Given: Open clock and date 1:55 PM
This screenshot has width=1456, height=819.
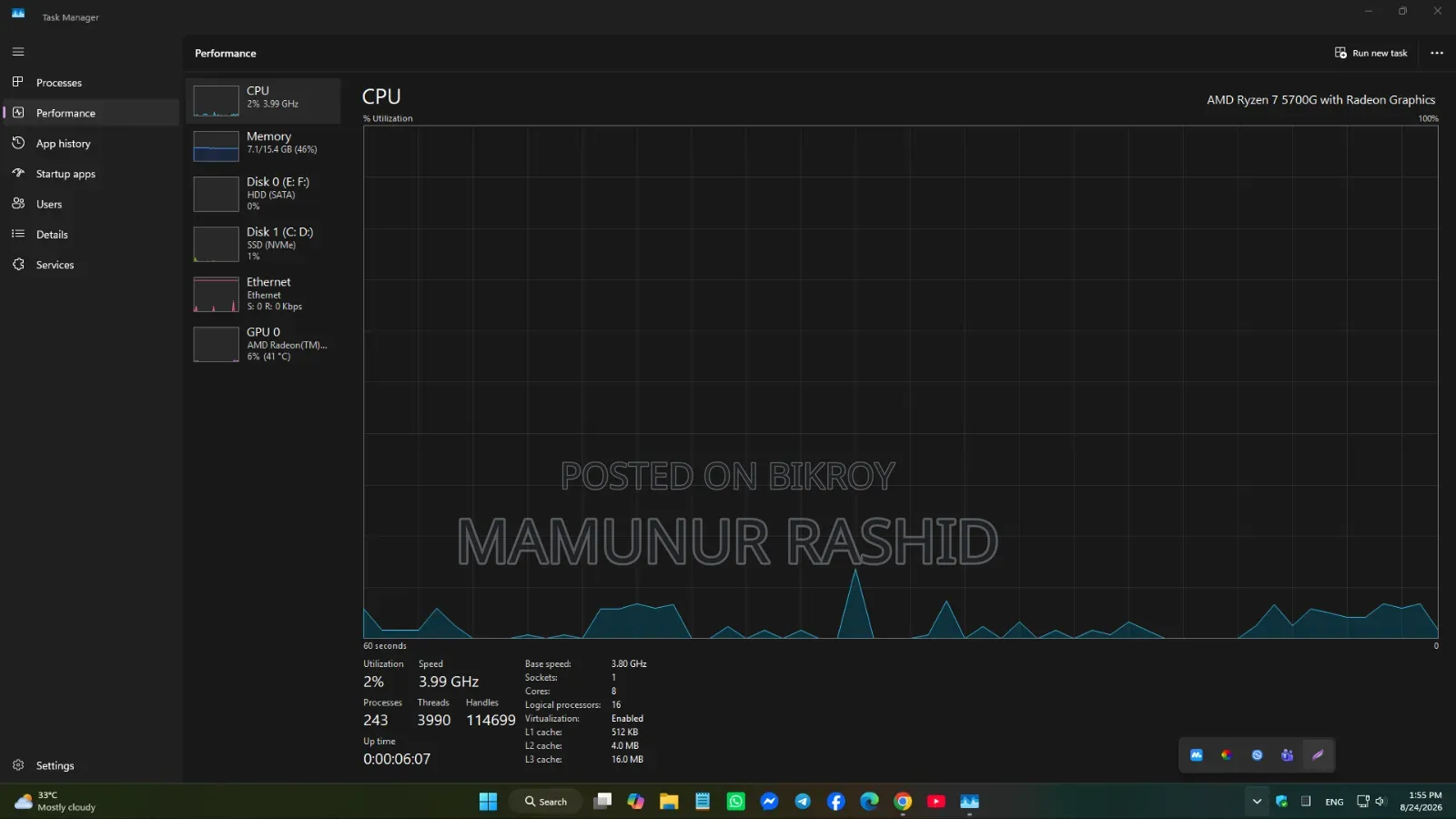Looking at the screenshot, I should [x=1421, y=802].
